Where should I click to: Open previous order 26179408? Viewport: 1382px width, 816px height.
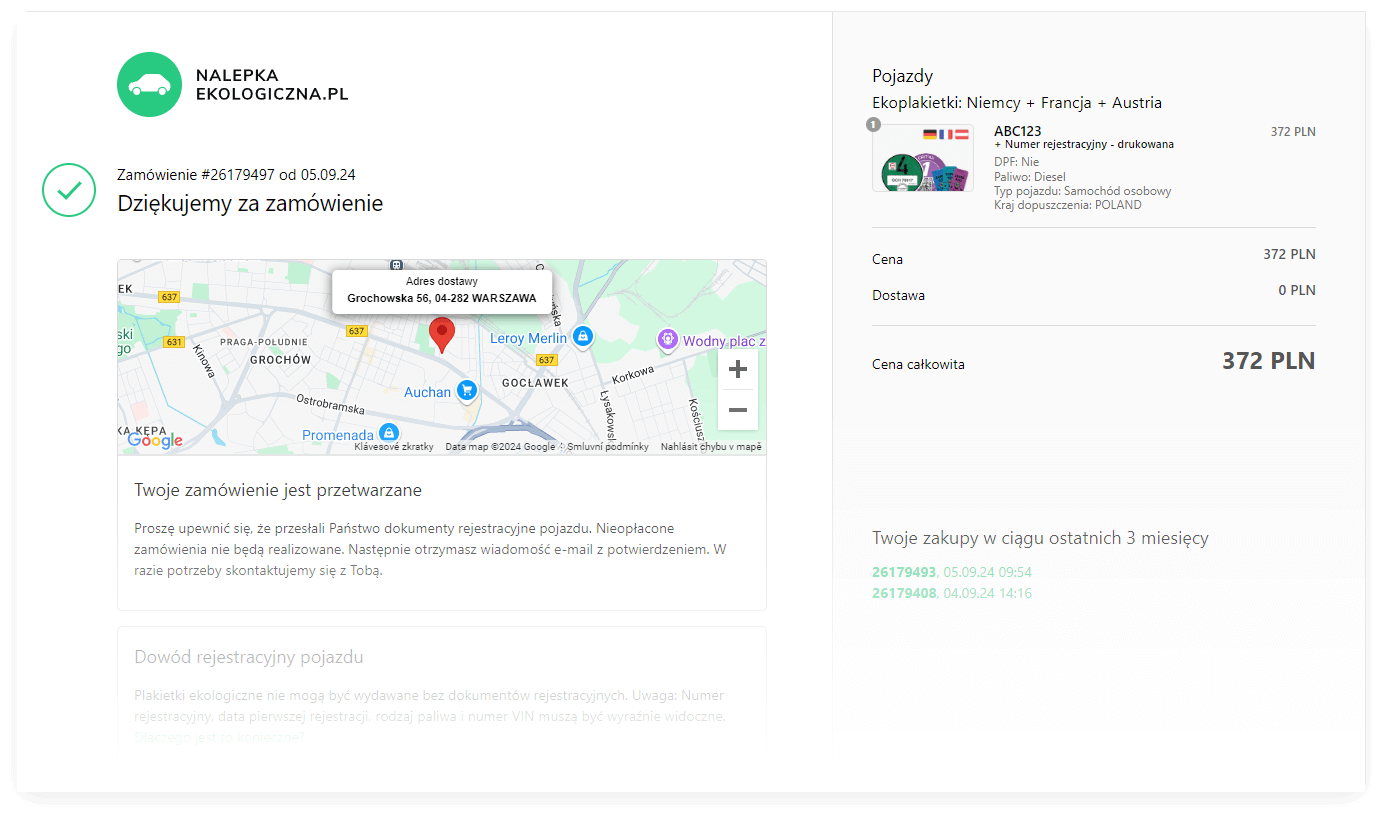904,593
